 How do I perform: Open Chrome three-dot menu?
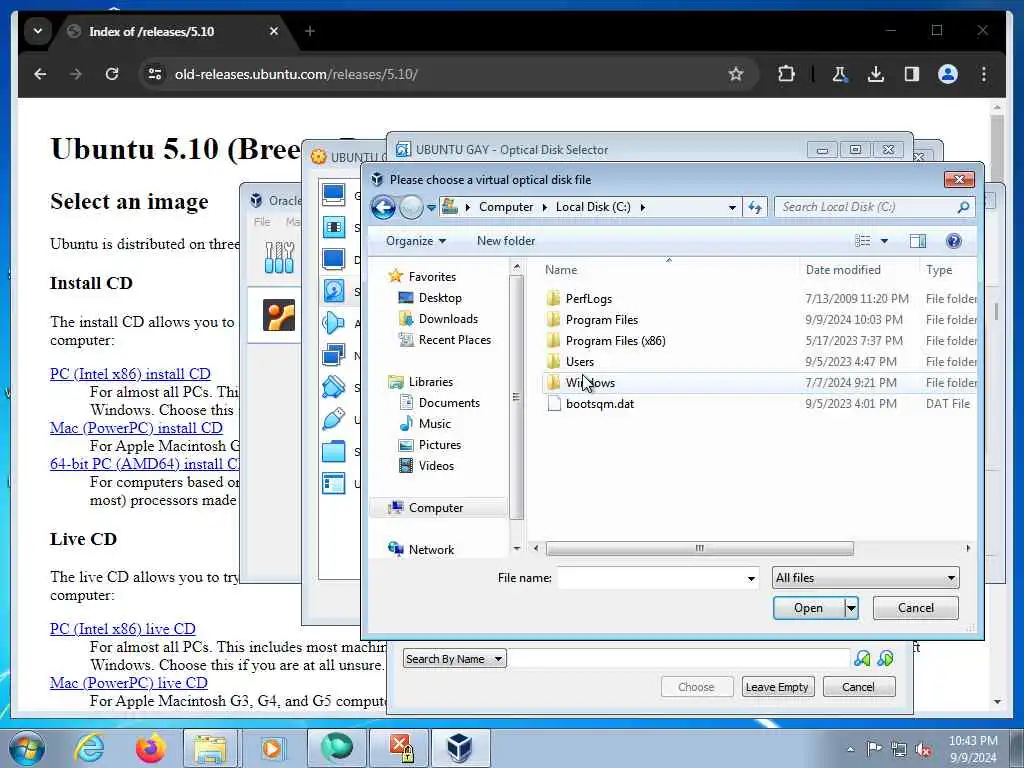point(984,74)
